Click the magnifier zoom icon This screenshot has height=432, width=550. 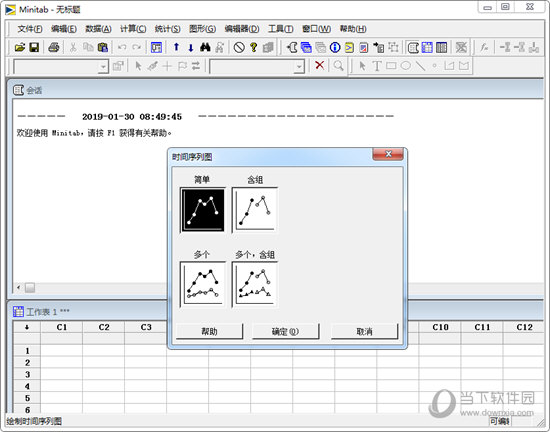(338, 66)
